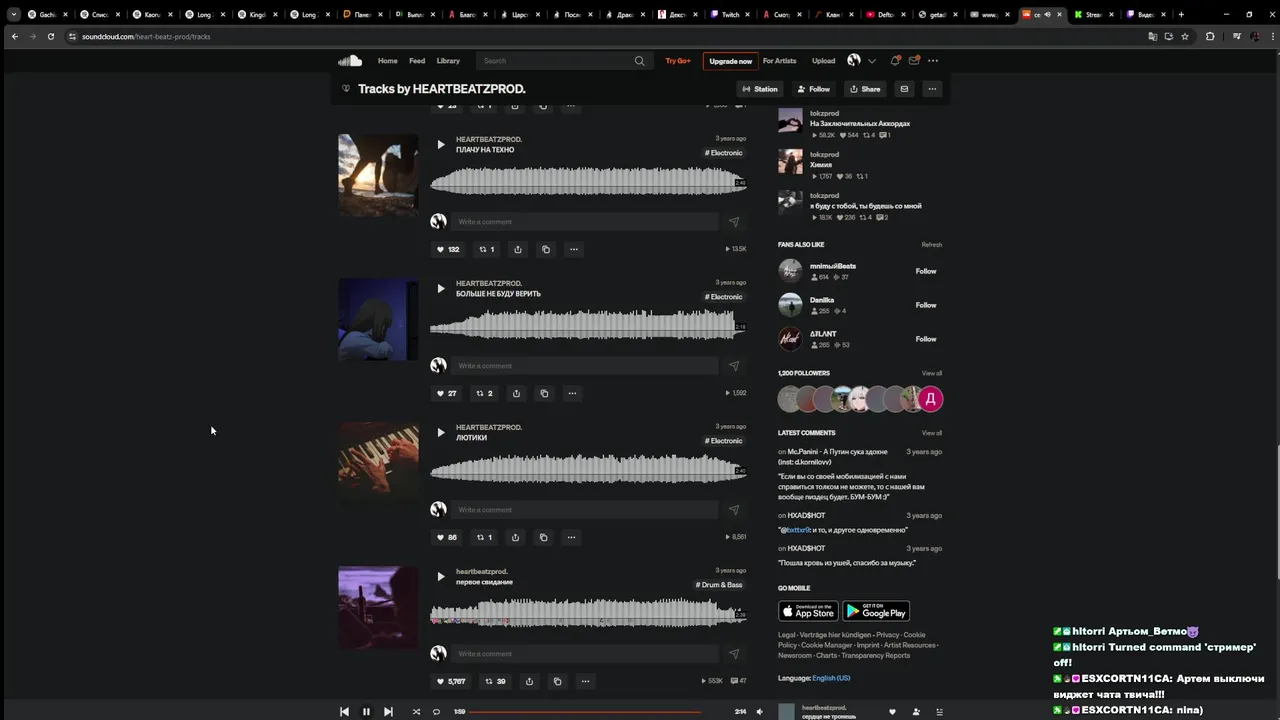Viewport: 1280px width, 720px height.
Task: Click the Upgrade now button
Action: (x=730, y=61)
